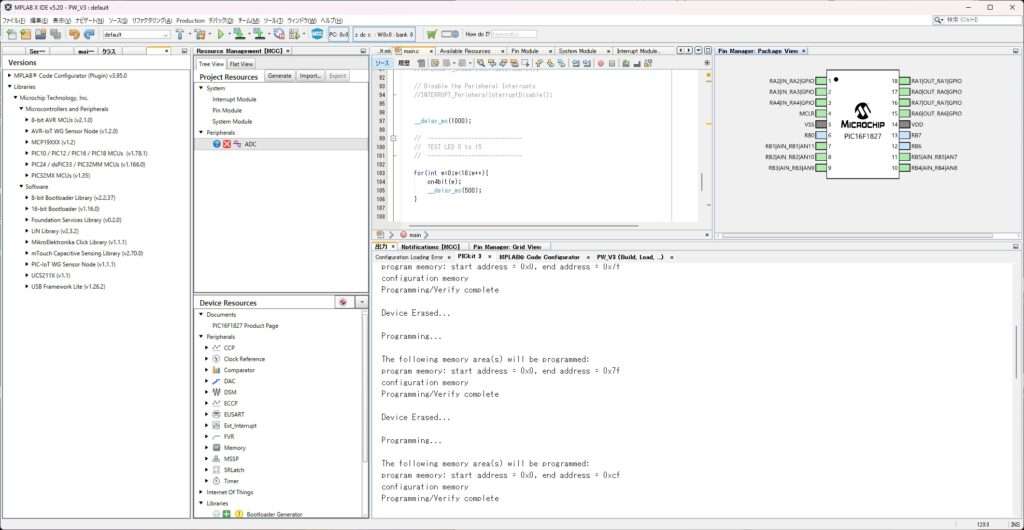Click green pin 1 RA2 box

tap(820, 81)
